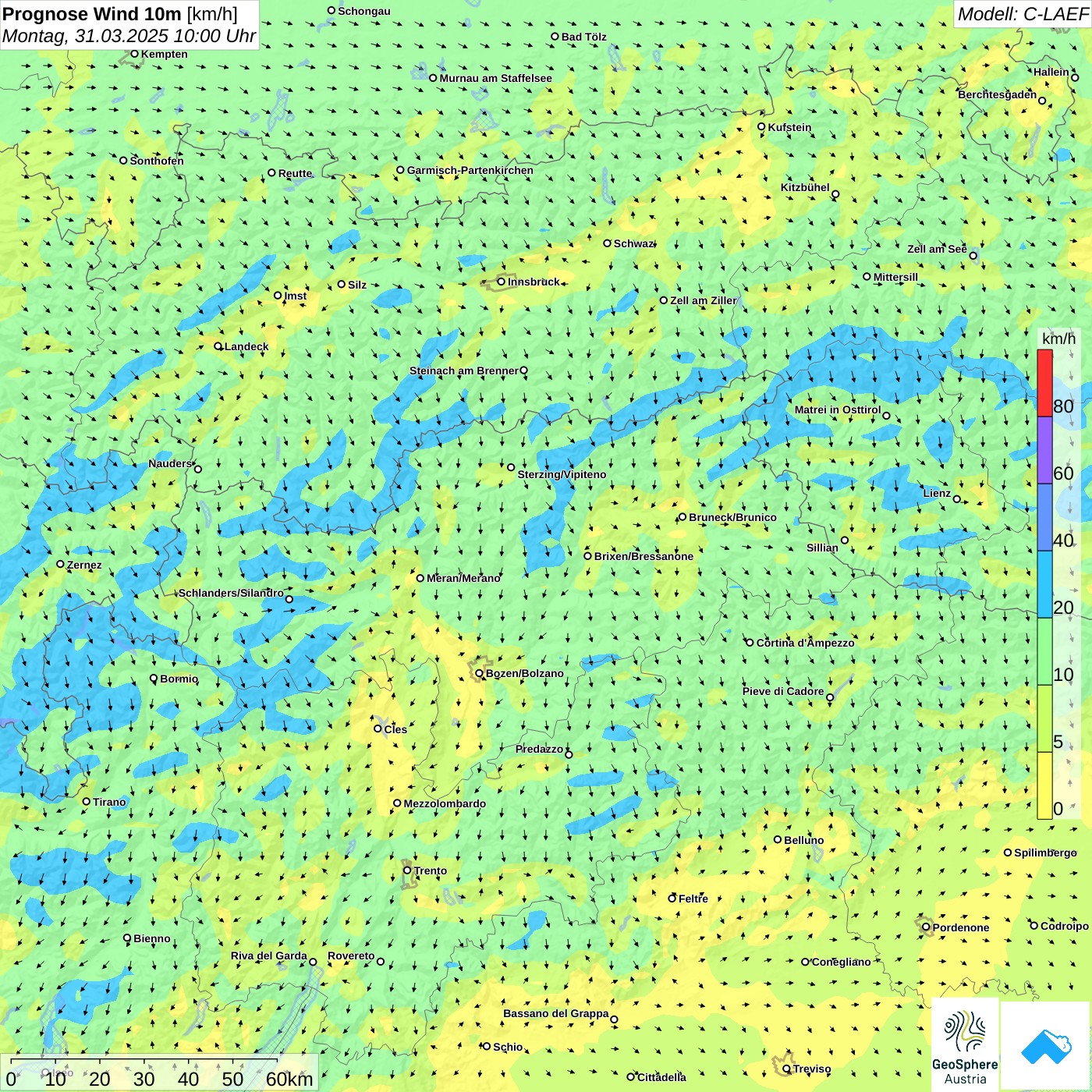
Task: Click the yellow 0 km/h legend color
Action: pos(1044,785)
